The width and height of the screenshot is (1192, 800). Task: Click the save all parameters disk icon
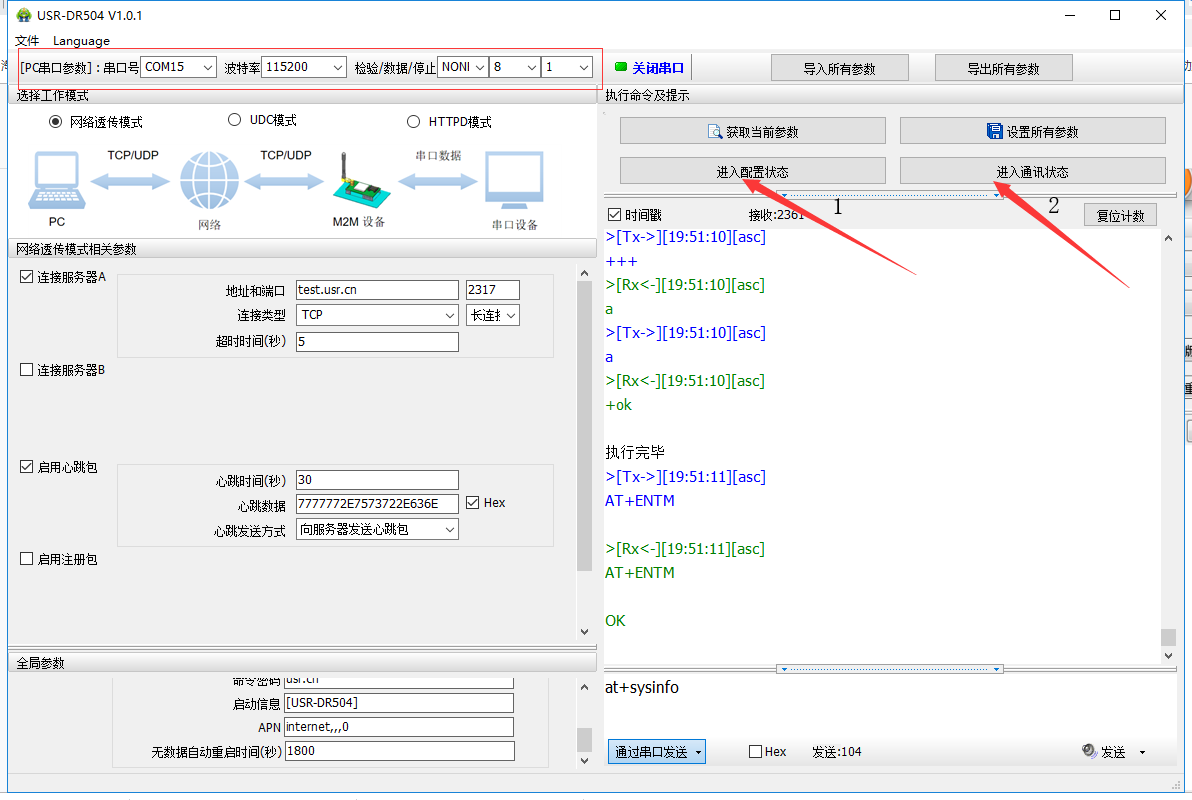(x=994, y=132)
